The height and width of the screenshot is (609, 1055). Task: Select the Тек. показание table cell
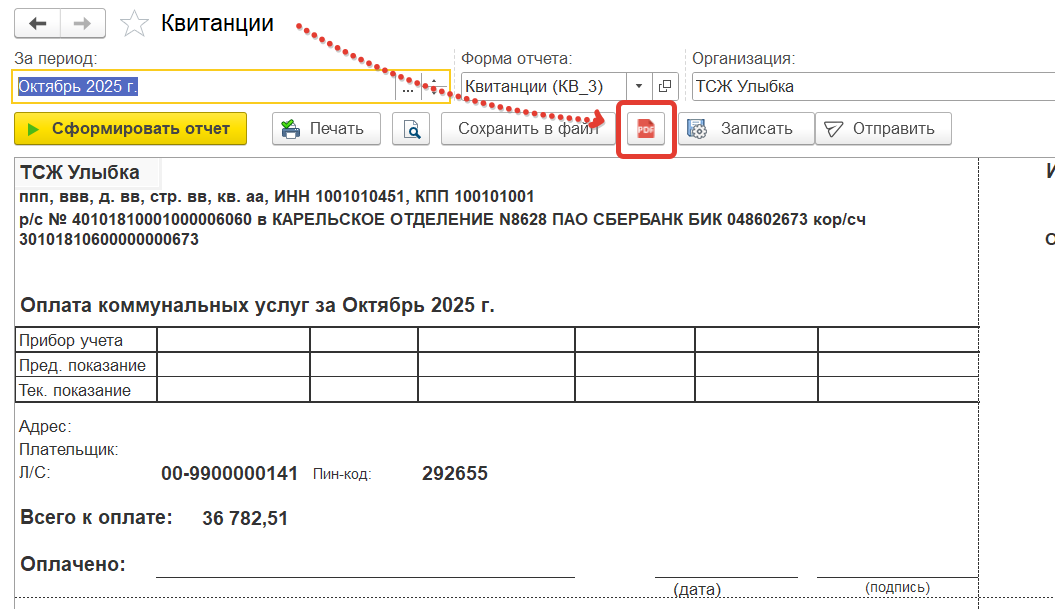pos(86,390)
